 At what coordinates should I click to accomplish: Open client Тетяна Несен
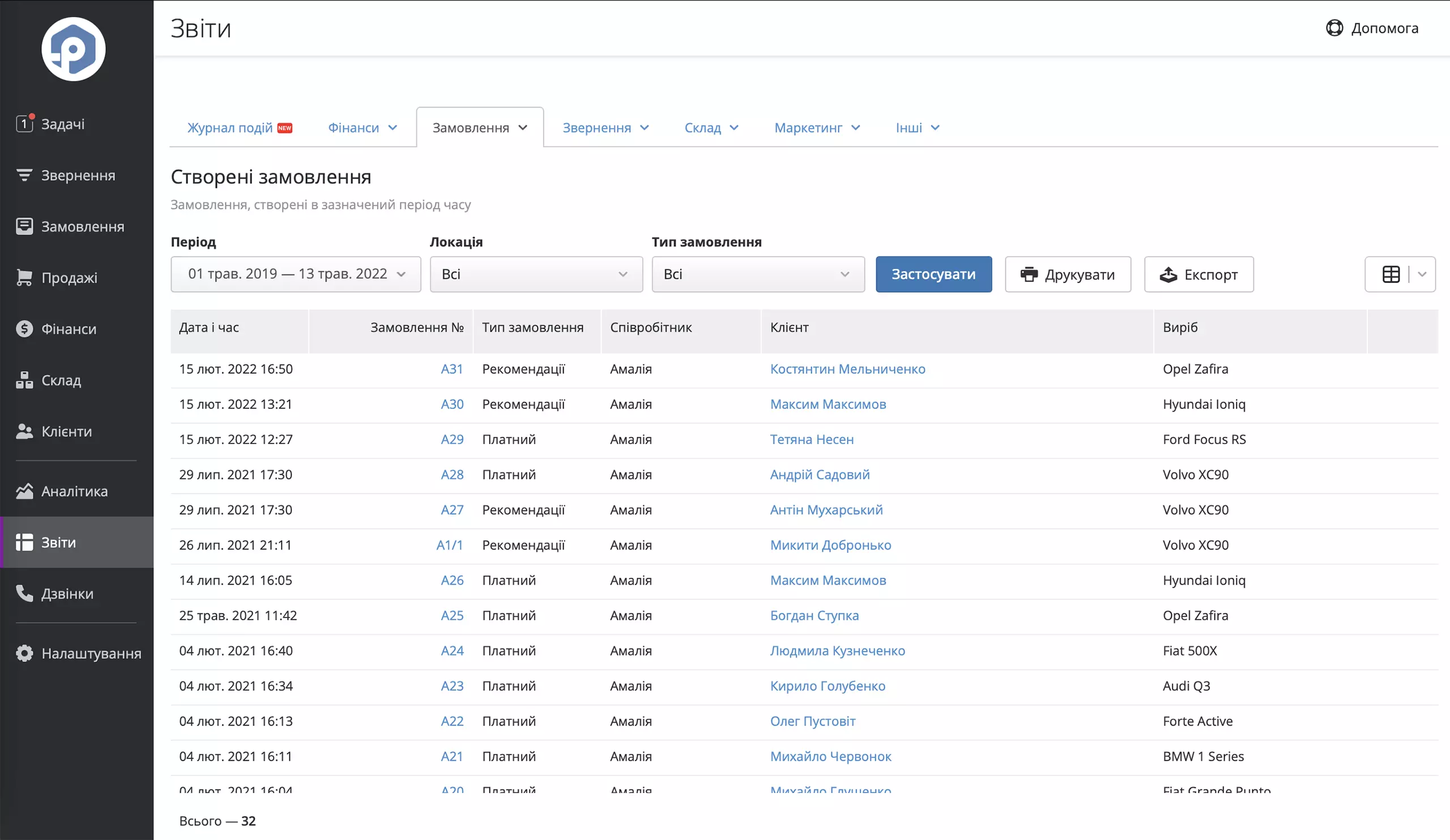click(x=812, y=439)
